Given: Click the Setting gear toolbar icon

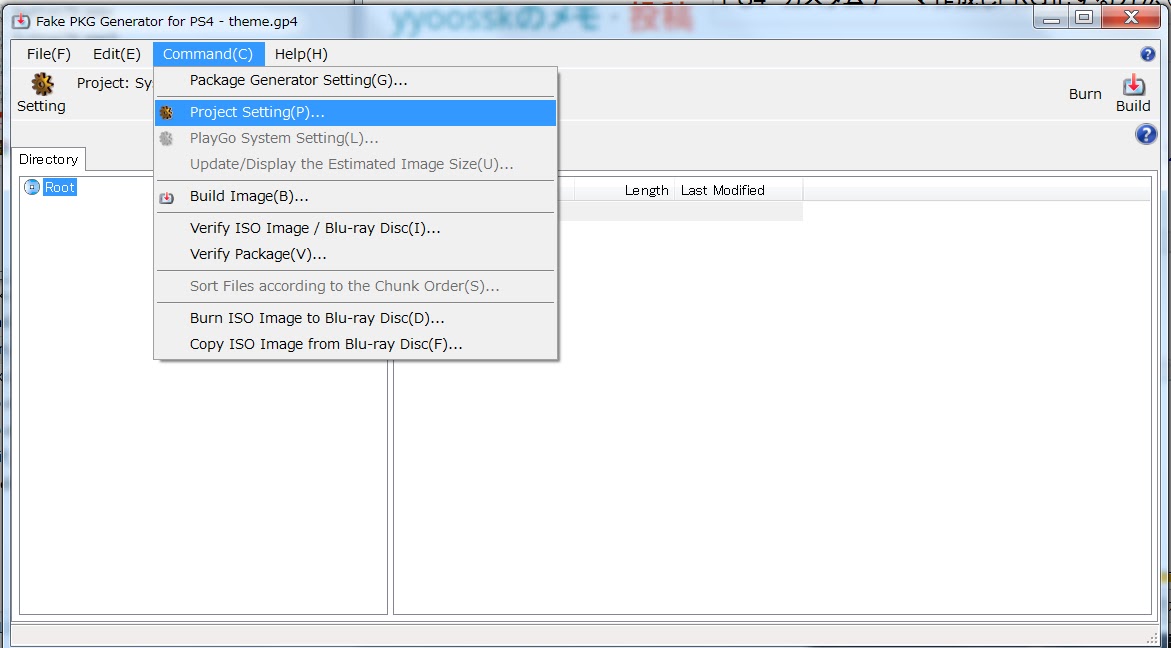Looking at the screenshot, I should pyautogui.click(x=42, y=84).
